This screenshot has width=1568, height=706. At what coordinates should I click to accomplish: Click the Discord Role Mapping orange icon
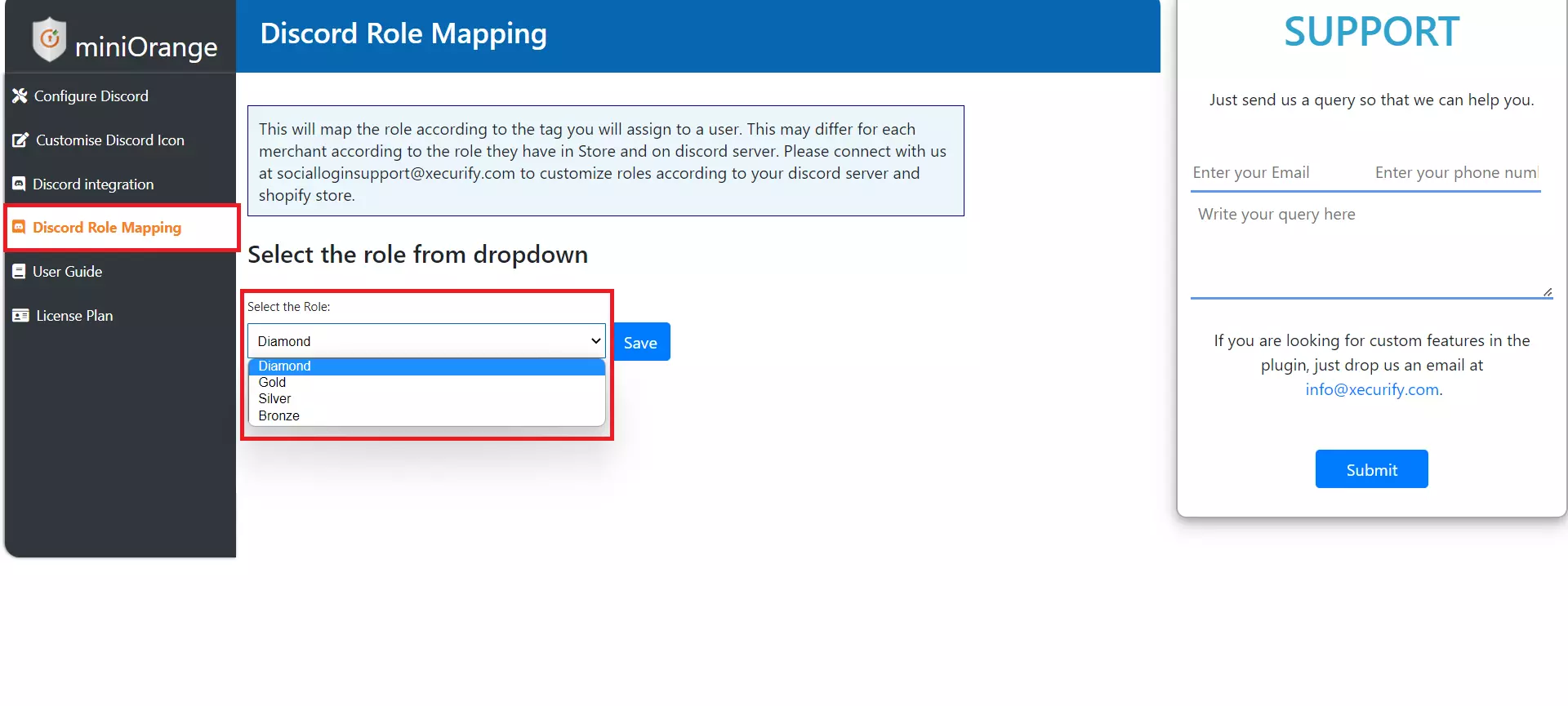point(19,227)
